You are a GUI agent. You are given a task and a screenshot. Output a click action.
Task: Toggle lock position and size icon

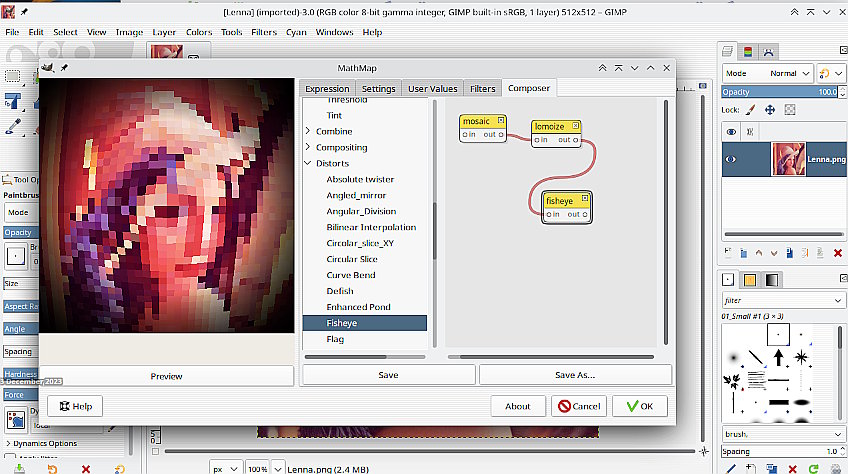(770, 110)
